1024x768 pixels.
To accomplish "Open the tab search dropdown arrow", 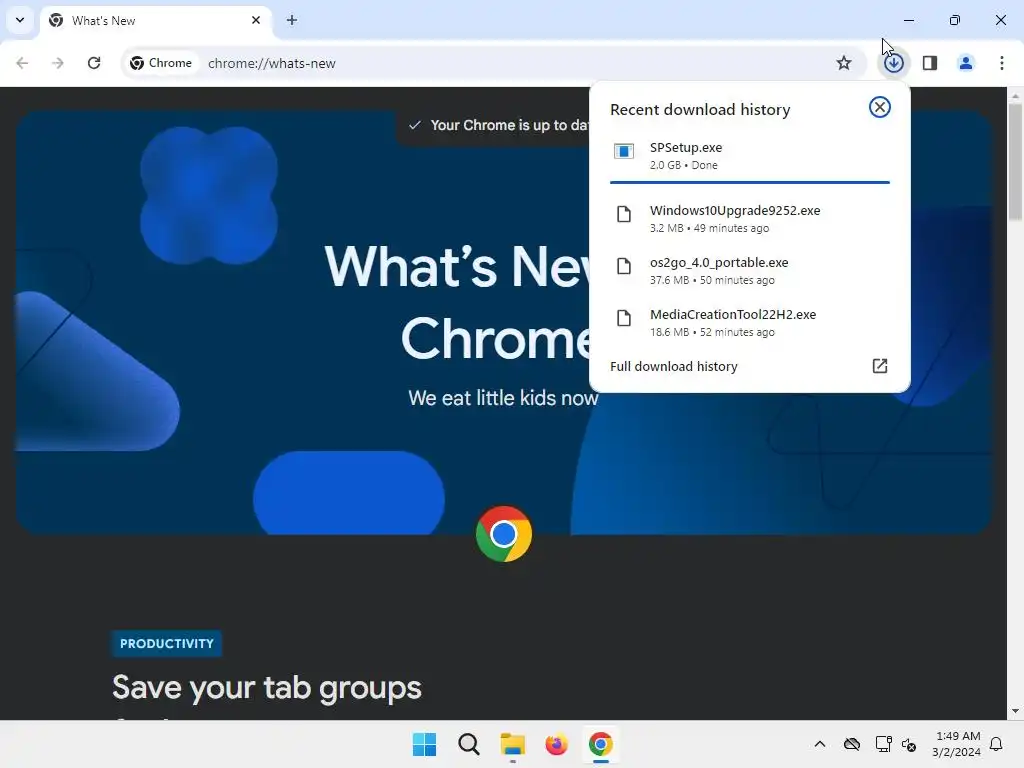I will pyautogui.click(x=20, y=20).
